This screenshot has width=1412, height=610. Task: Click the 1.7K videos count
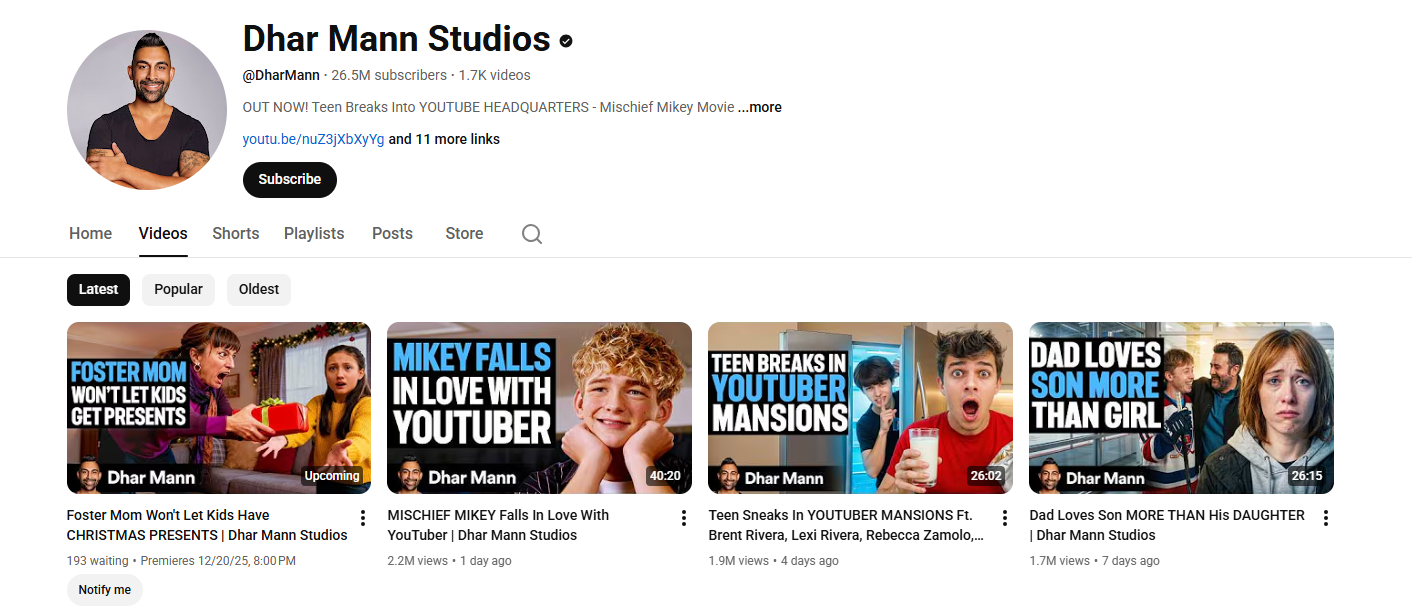(494, 75)
